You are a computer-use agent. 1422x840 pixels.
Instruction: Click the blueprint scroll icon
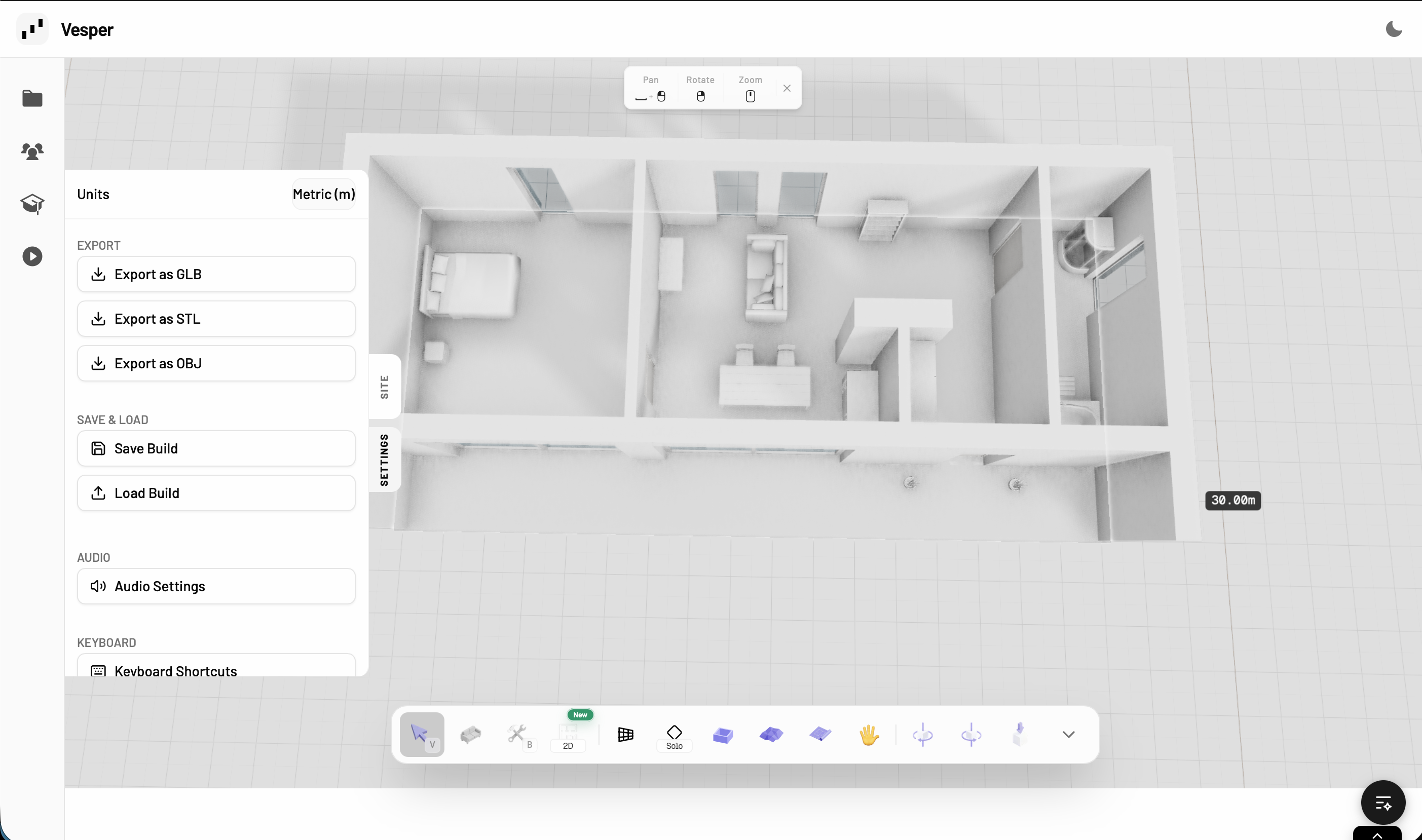tap(820, 734)
